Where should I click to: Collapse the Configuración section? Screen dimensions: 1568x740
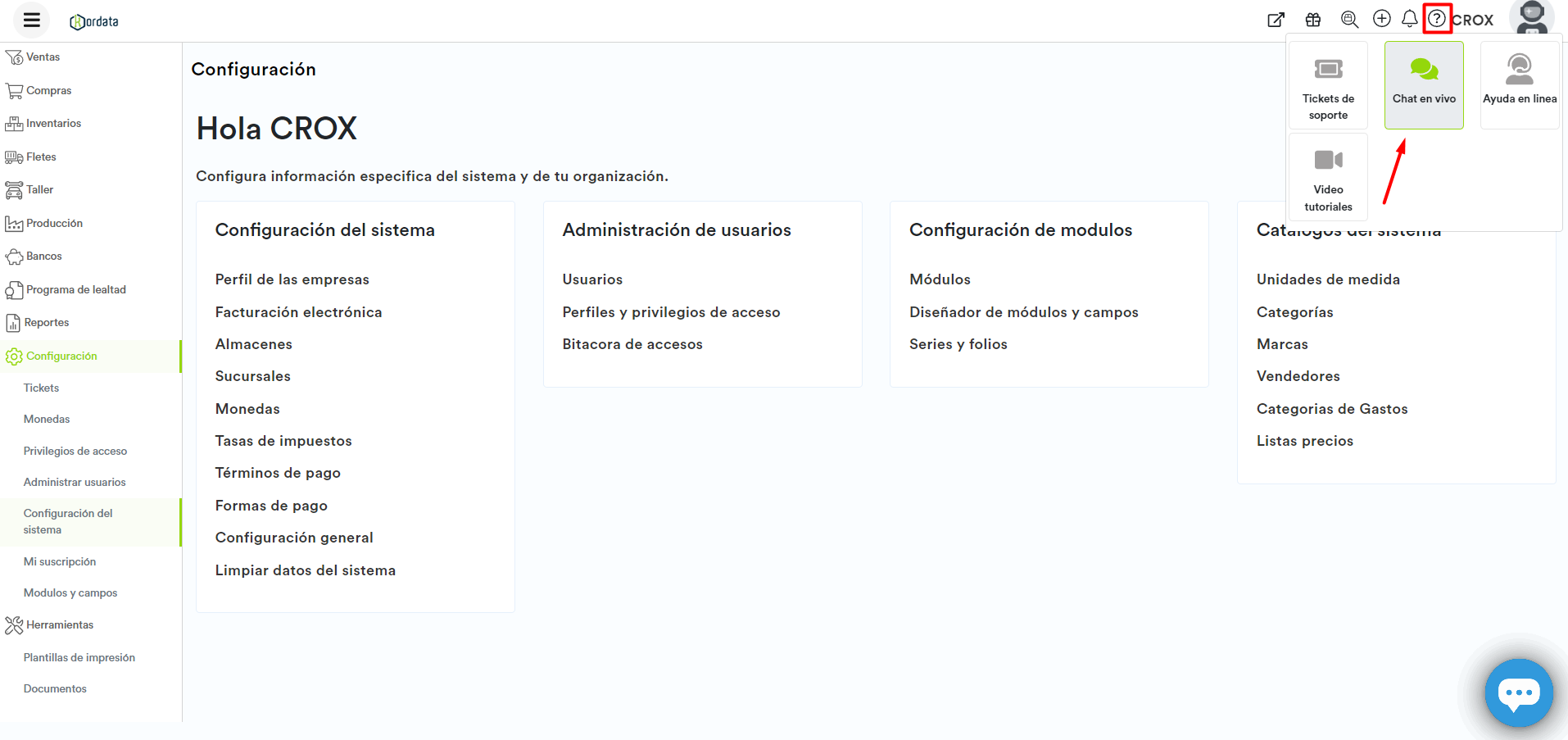(x=61, y=356)
